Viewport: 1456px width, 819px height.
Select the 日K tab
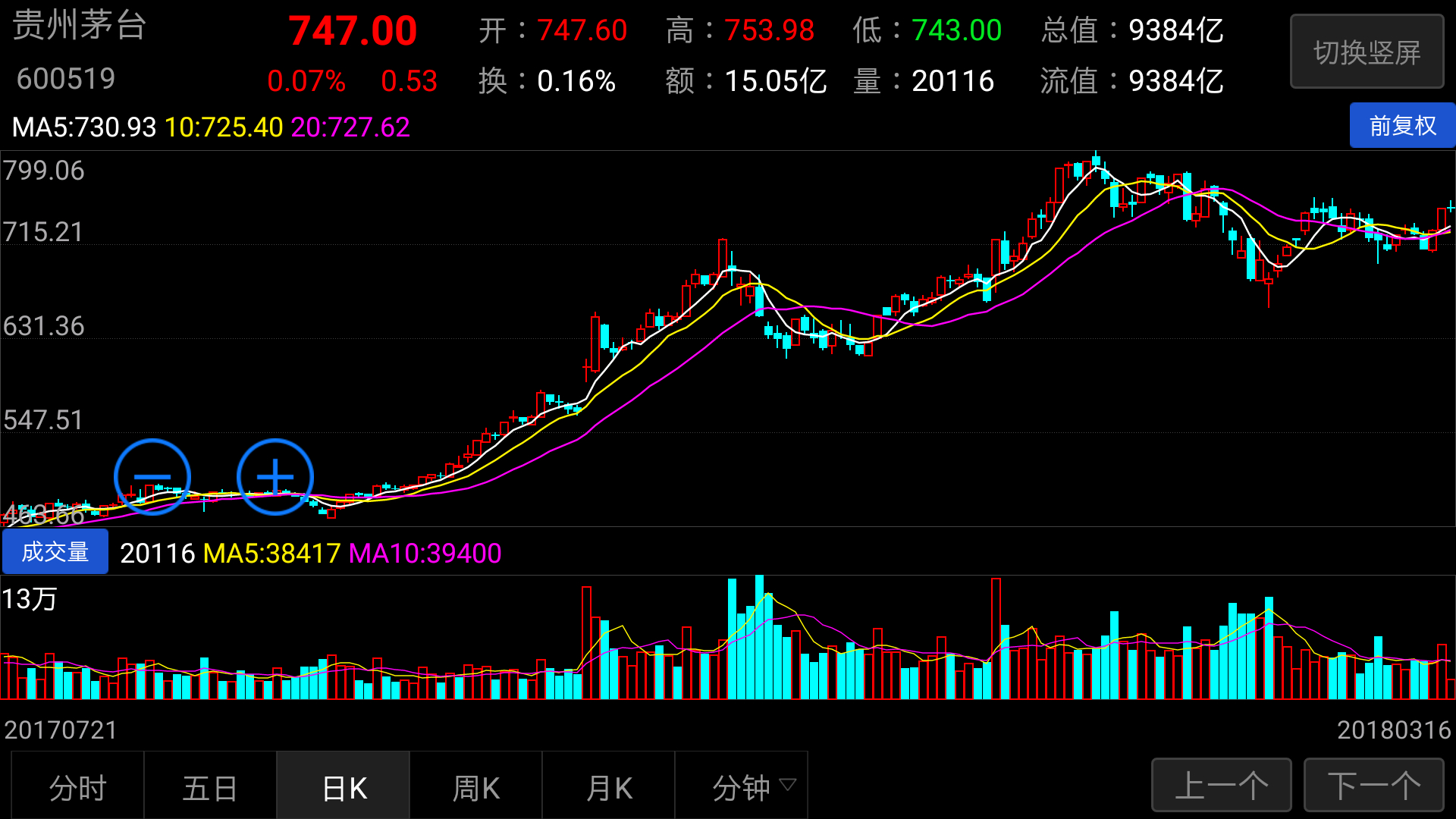coord(344,786)
